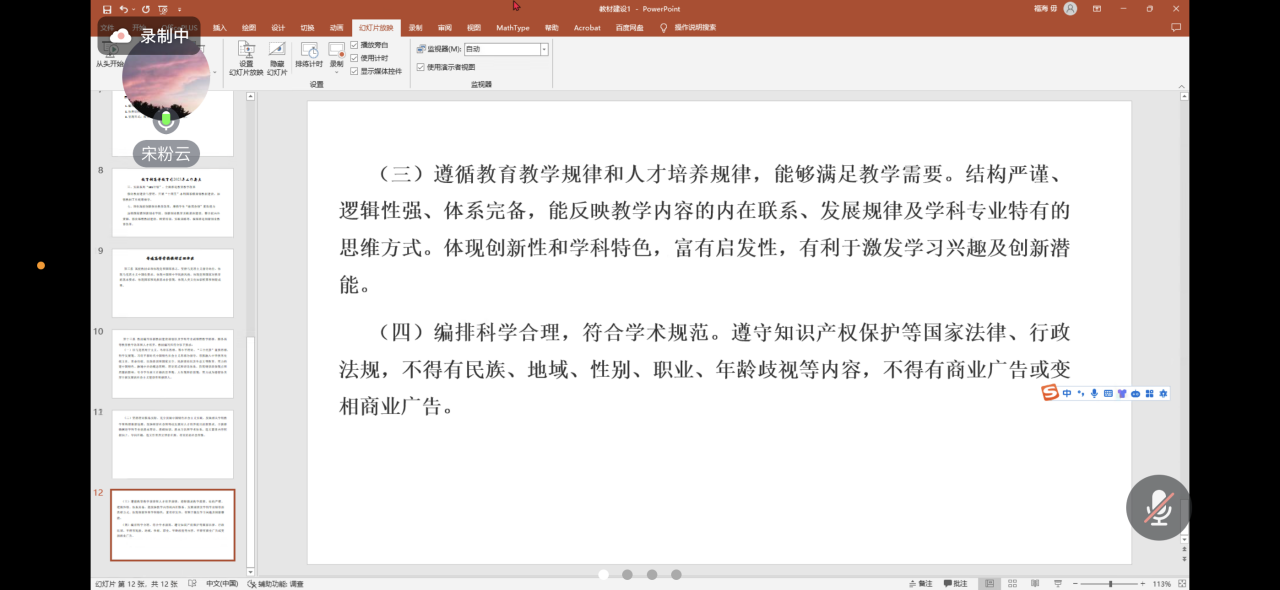This screenshot has height=590, width=1280.
Task: Click the save icon in title bar
Action: tap(107, 9)
